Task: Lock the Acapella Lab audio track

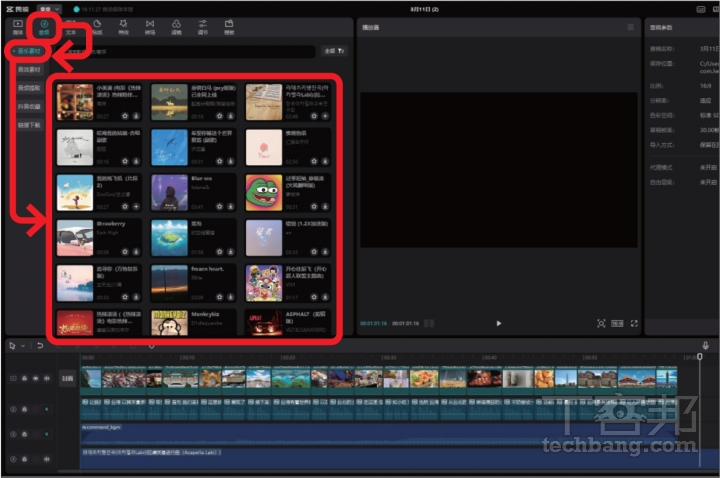Action: 24,459
